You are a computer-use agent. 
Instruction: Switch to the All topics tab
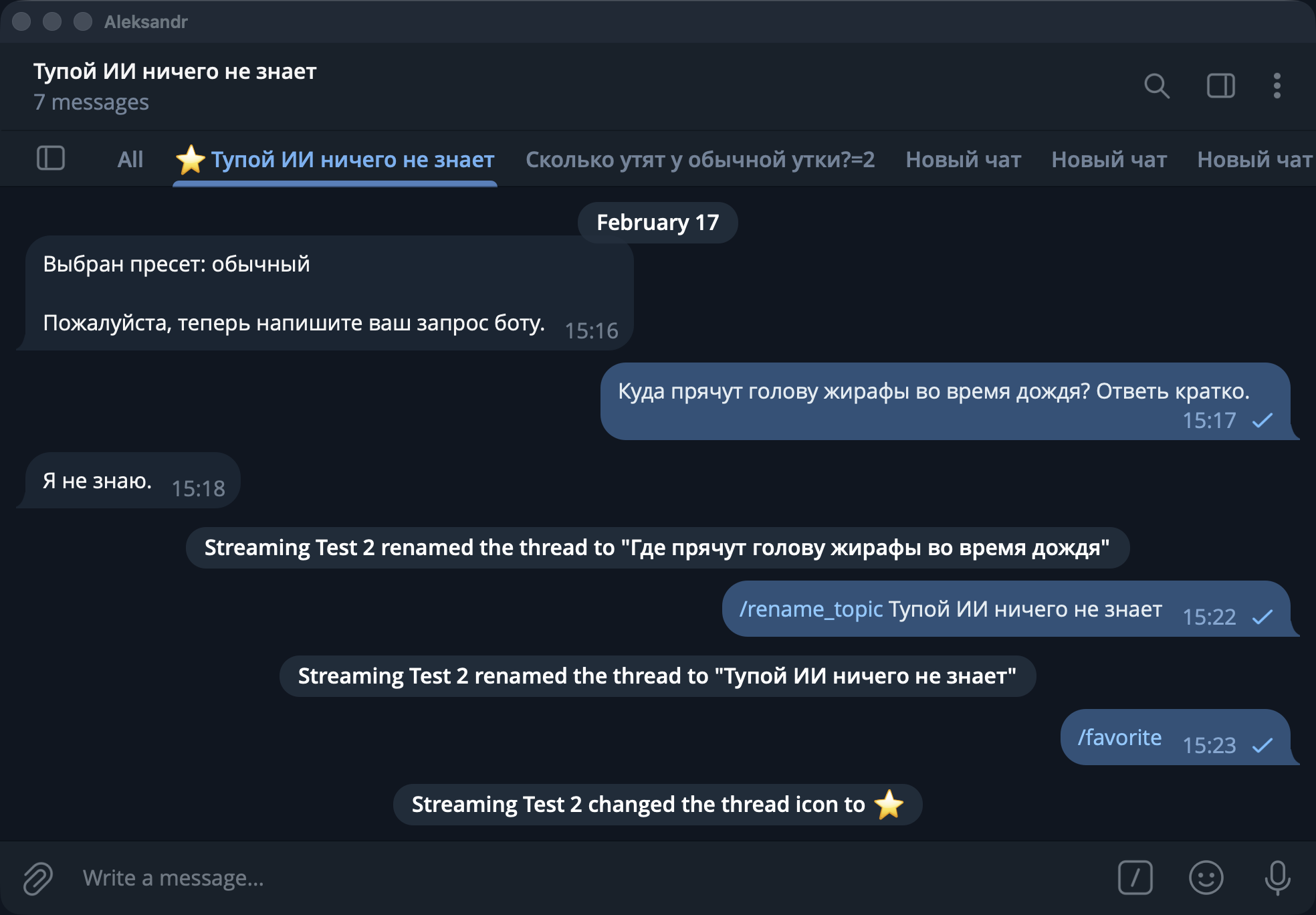[x=130, y=159]
